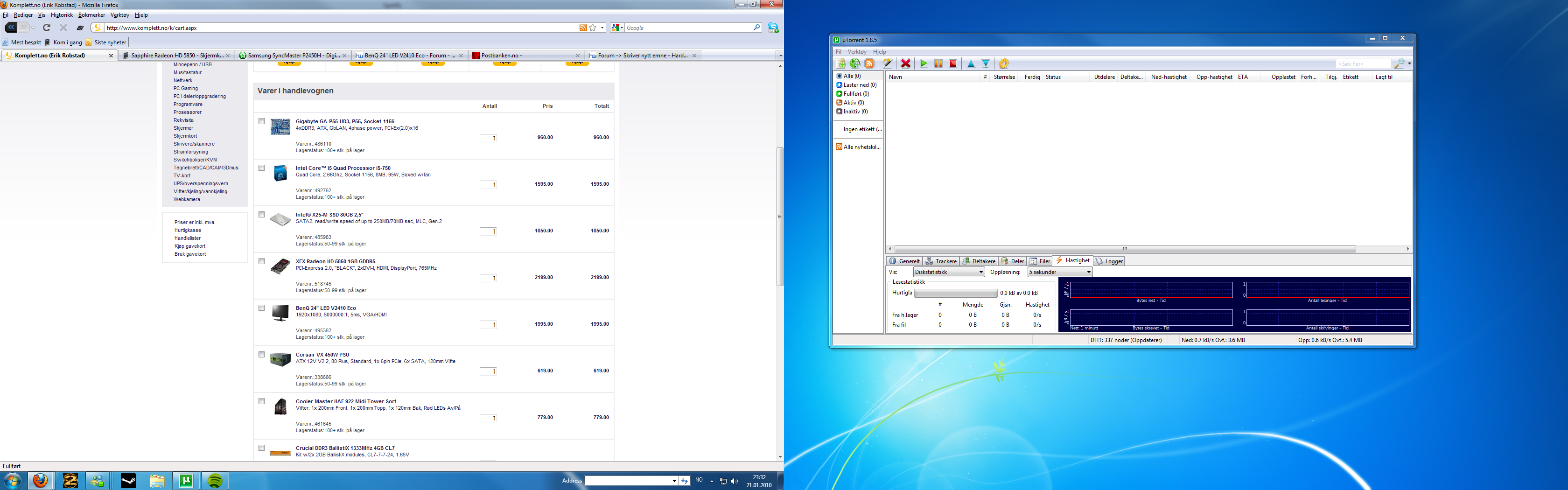Click the Add Torrent icon in µTorrent

click(x=840, y=64)
